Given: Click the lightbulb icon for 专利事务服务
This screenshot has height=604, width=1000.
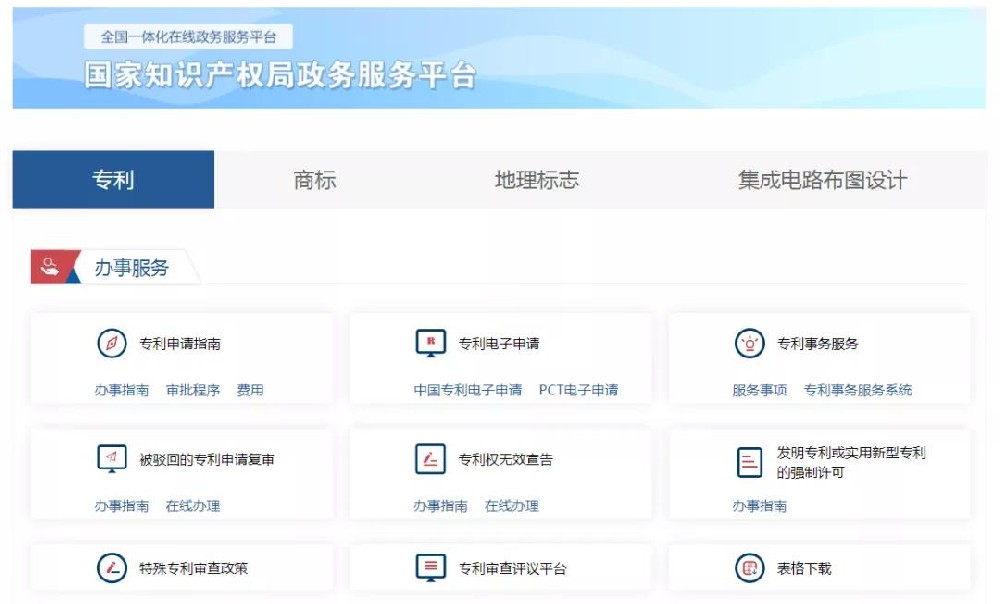Looking at the screenshot, I should click(x=749, y=343).
